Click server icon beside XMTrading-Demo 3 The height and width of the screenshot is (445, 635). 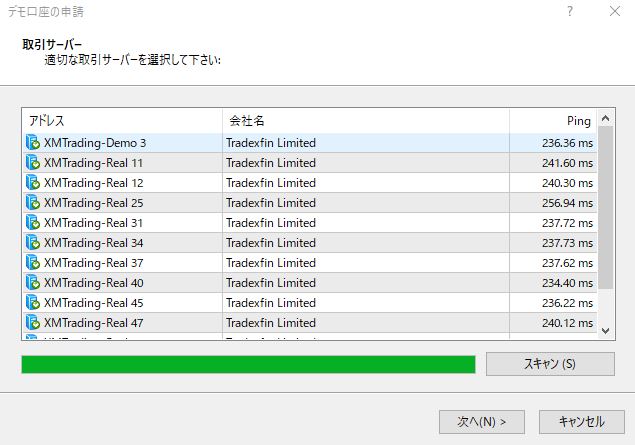click(33, 143)
